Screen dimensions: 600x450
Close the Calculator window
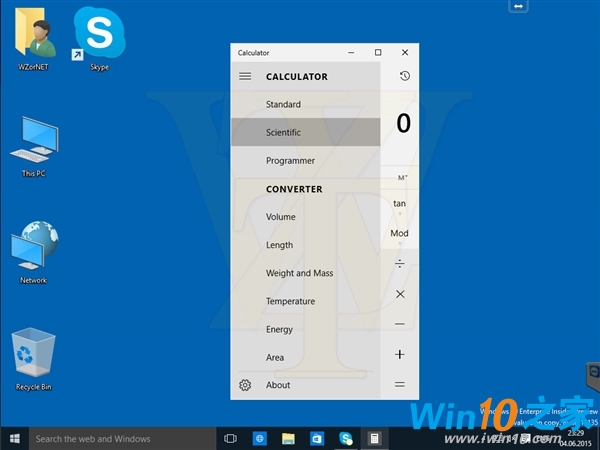point(405,52)
